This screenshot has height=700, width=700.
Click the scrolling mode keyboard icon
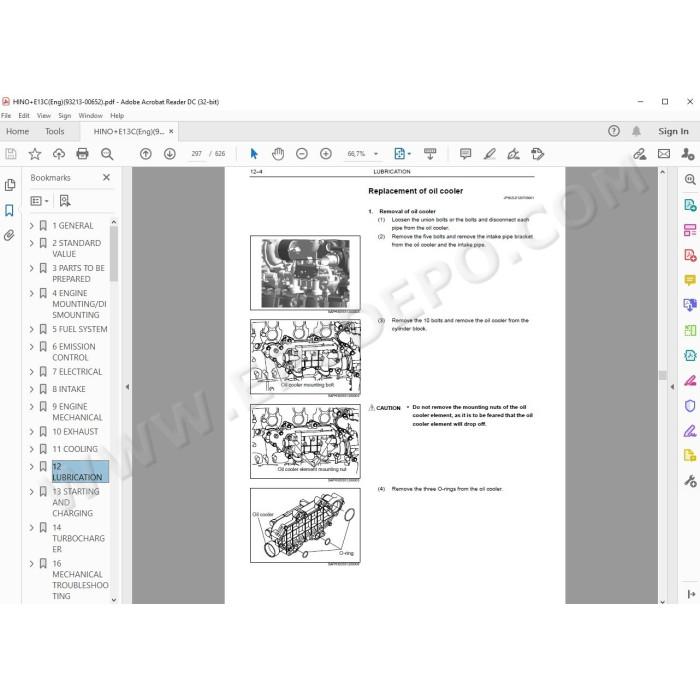click(x=430, y=154)
